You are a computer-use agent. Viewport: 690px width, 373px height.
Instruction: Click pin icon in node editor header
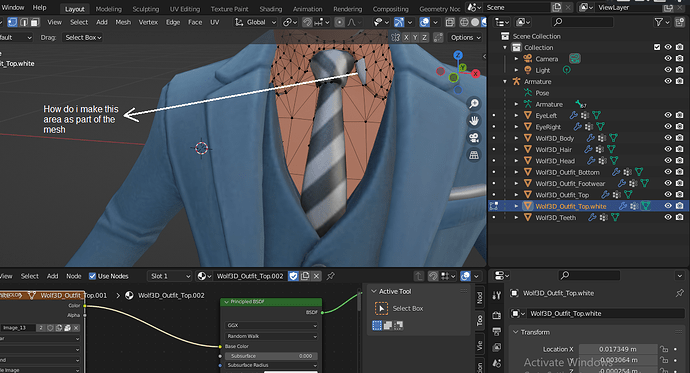pyautogui.click(x=330, y=276)
